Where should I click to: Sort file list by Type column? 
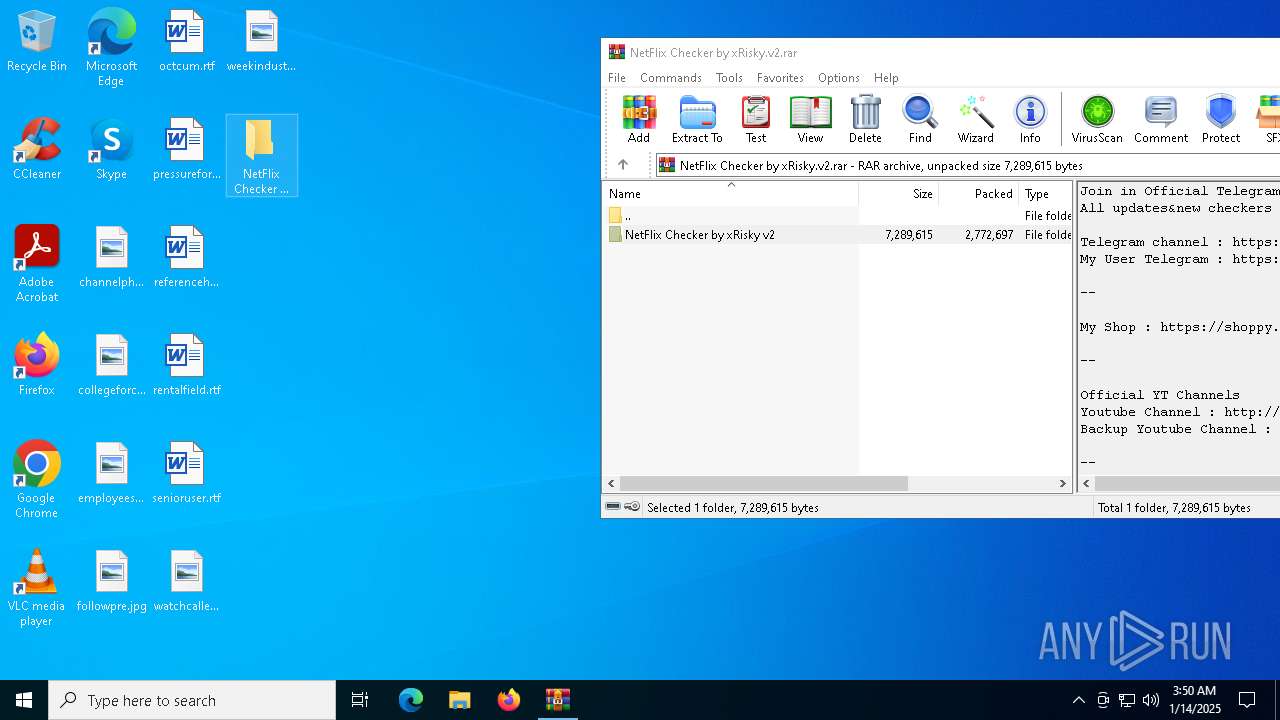pyautogui.click(x=1045, y=193)
